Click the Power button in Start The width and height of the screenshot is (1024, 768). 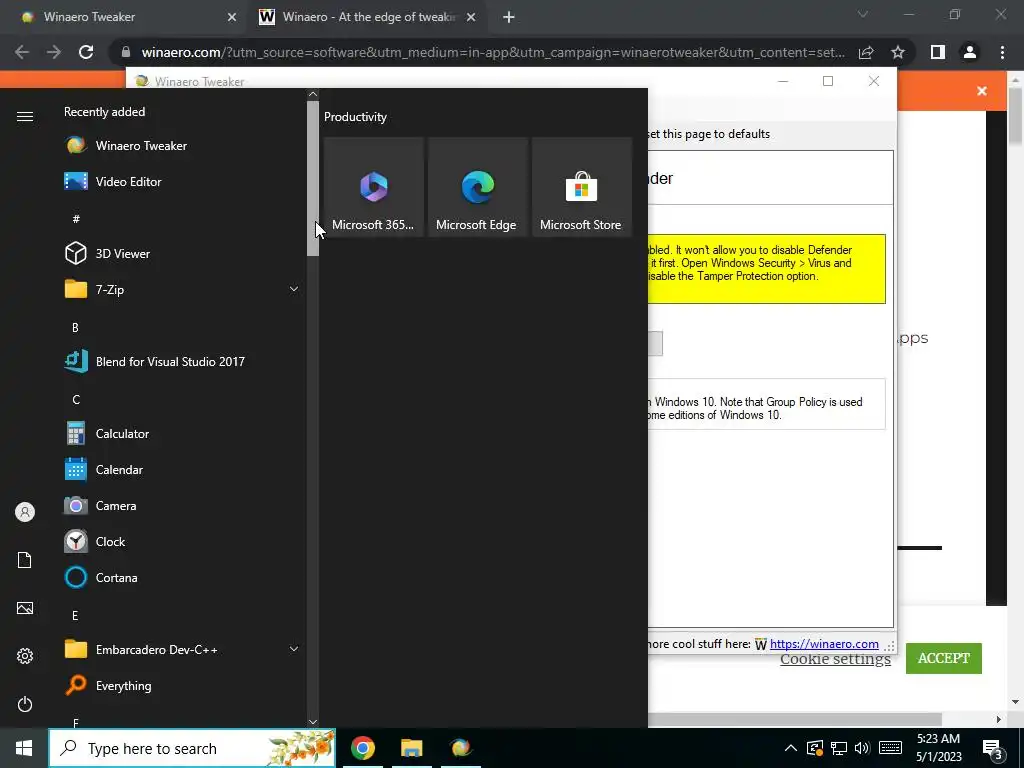pyautogui.click(x=25, y=704)
